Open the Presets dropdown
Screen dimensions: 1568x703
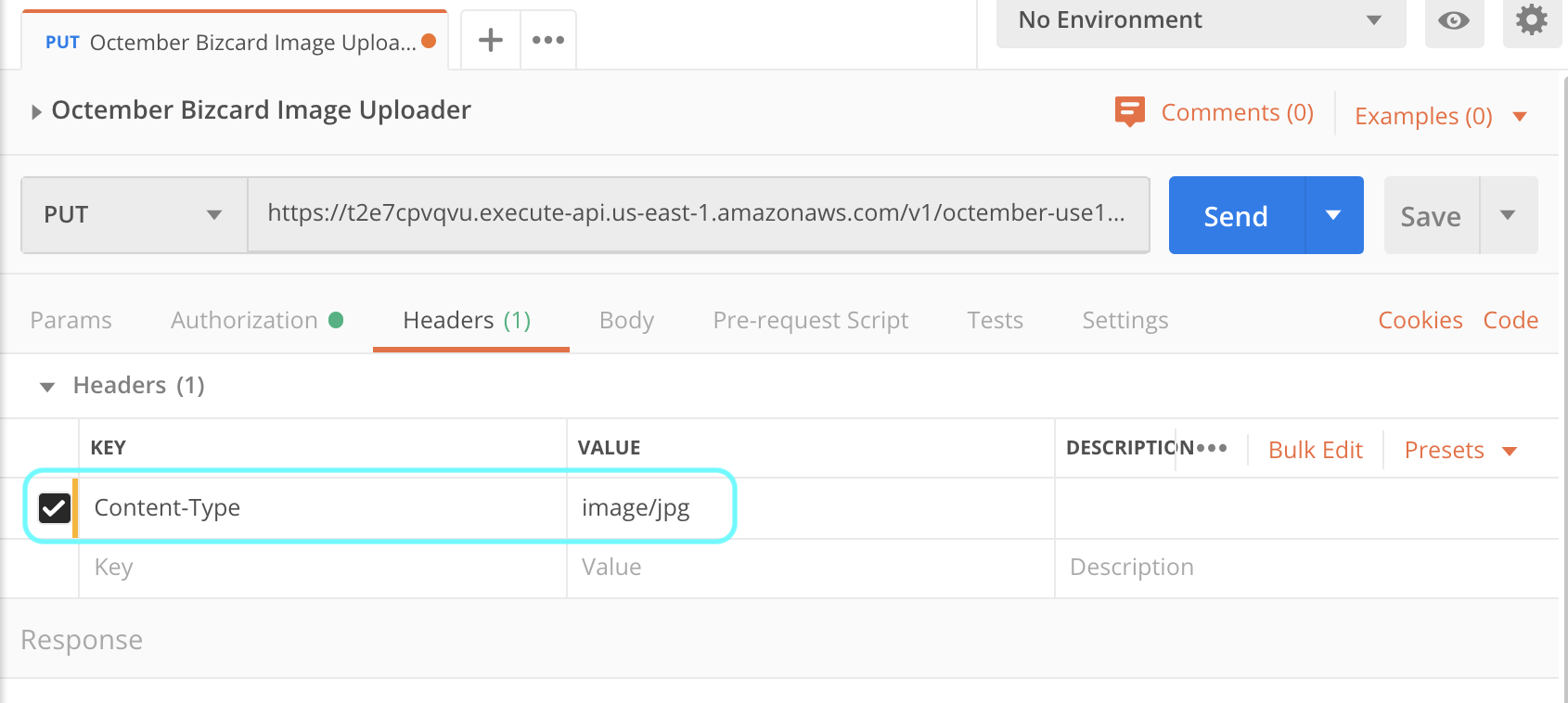pyautogui.click(x=1459, y=450)
